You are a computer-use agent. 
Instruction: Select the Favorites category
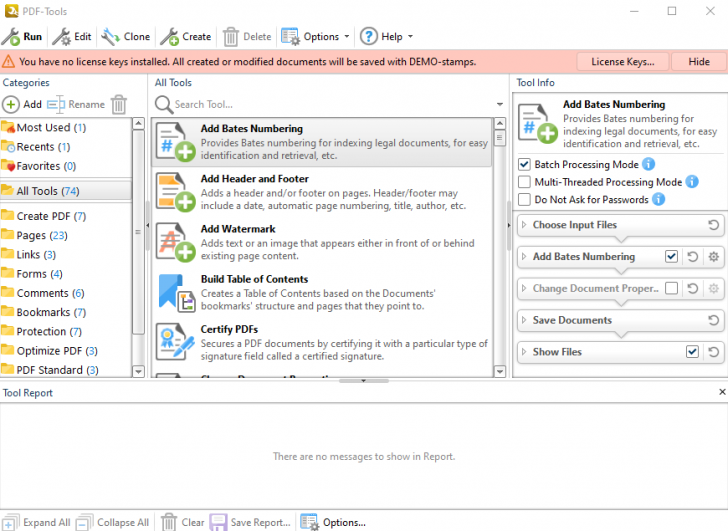pyautogui.click(x=66, y=166)
